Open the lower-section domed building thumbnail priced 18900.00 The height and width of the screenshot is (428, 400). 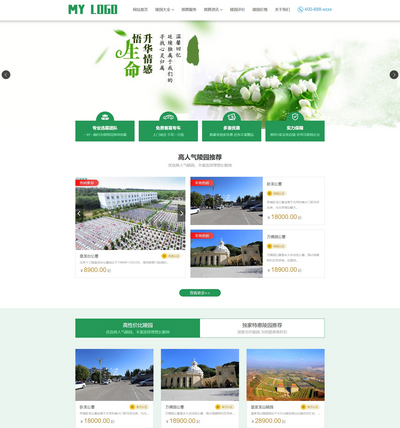point(200,375)
